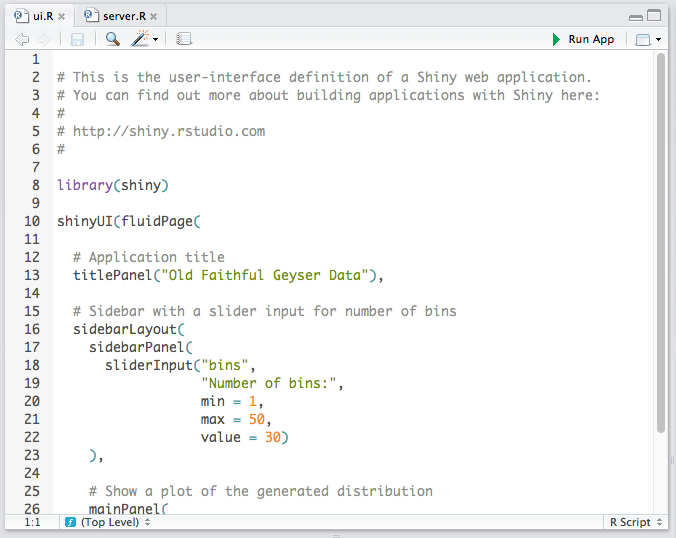The width and height of the screenshot is (676, 538).
Task: Open the Run App options dropdown arrow
Action: (x=658, y=40)
